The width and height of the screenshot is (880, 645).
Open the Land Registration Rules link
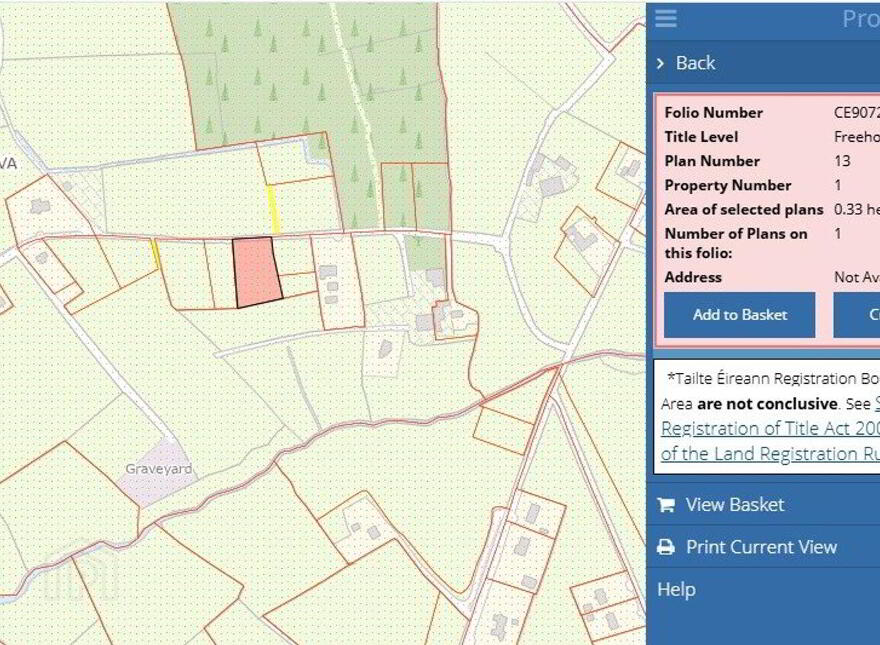coord(770,454)
